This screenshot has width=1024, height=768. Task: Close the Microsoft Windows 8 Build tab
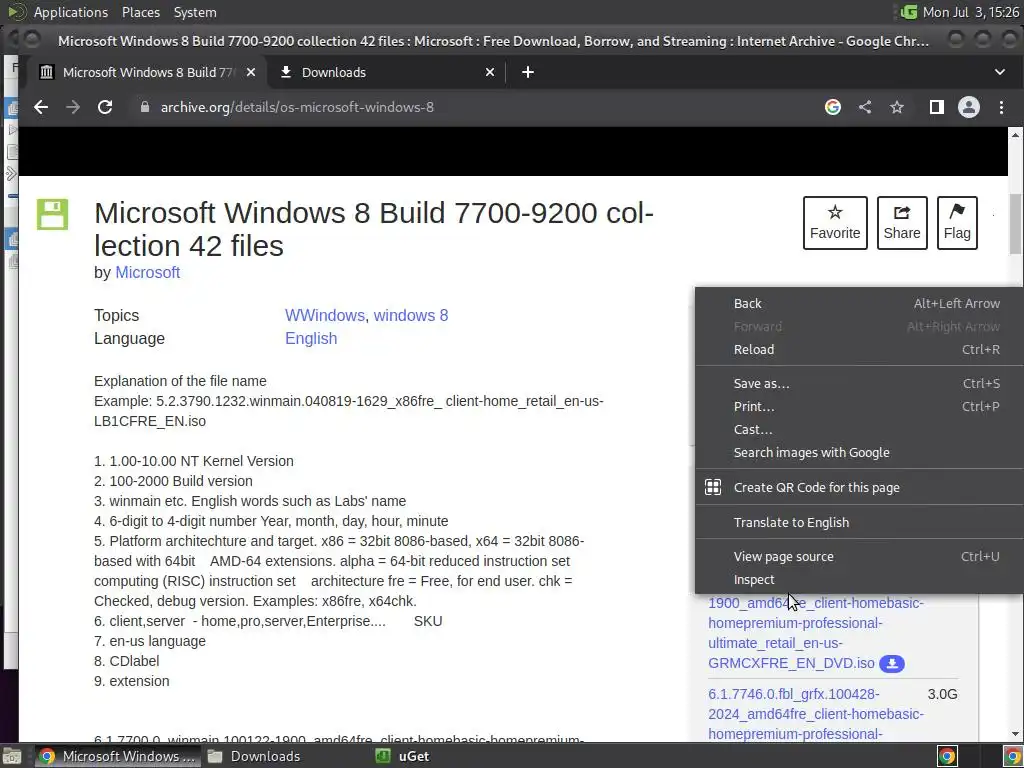click(251, 72)
